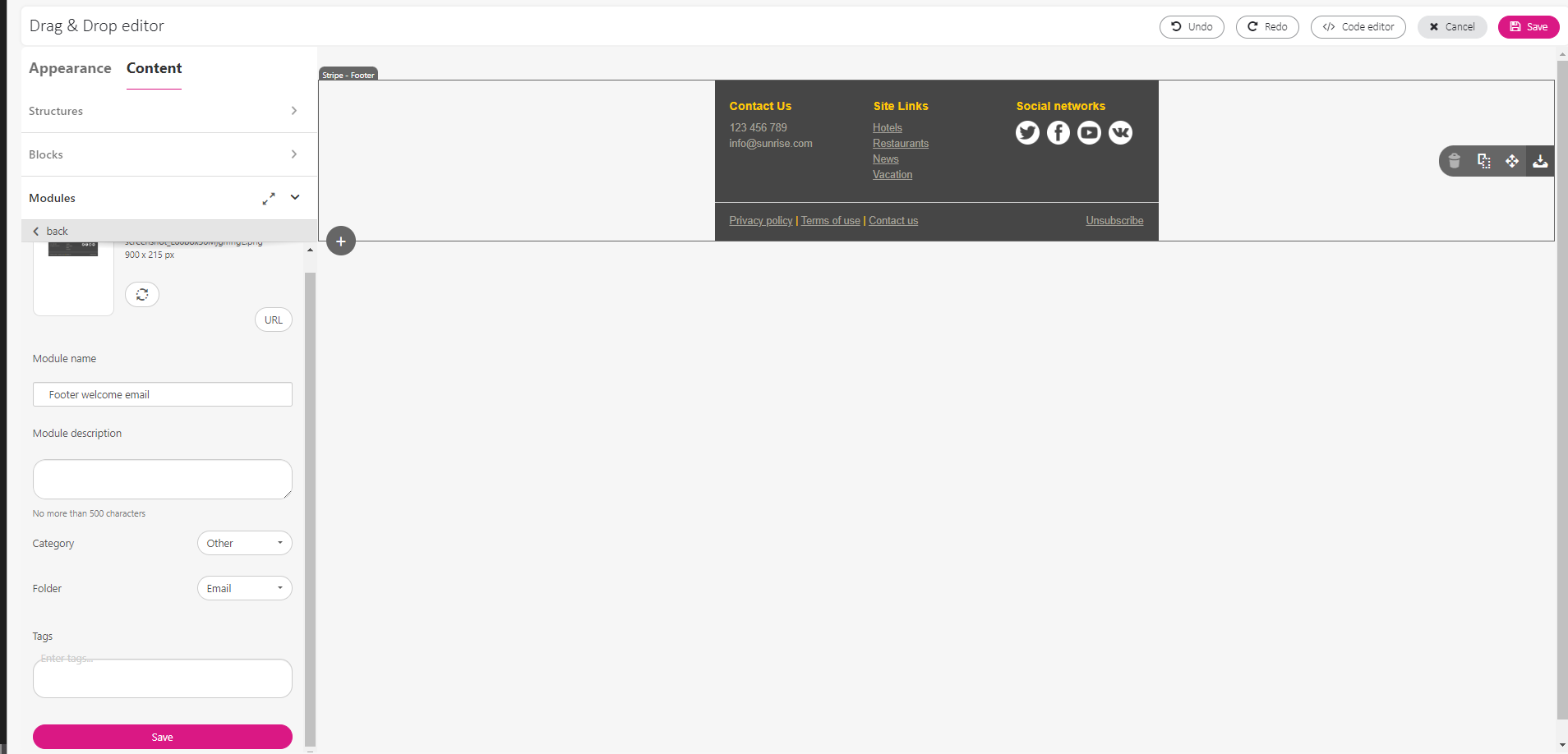Click the plus add stripe button

coord(341,241)
